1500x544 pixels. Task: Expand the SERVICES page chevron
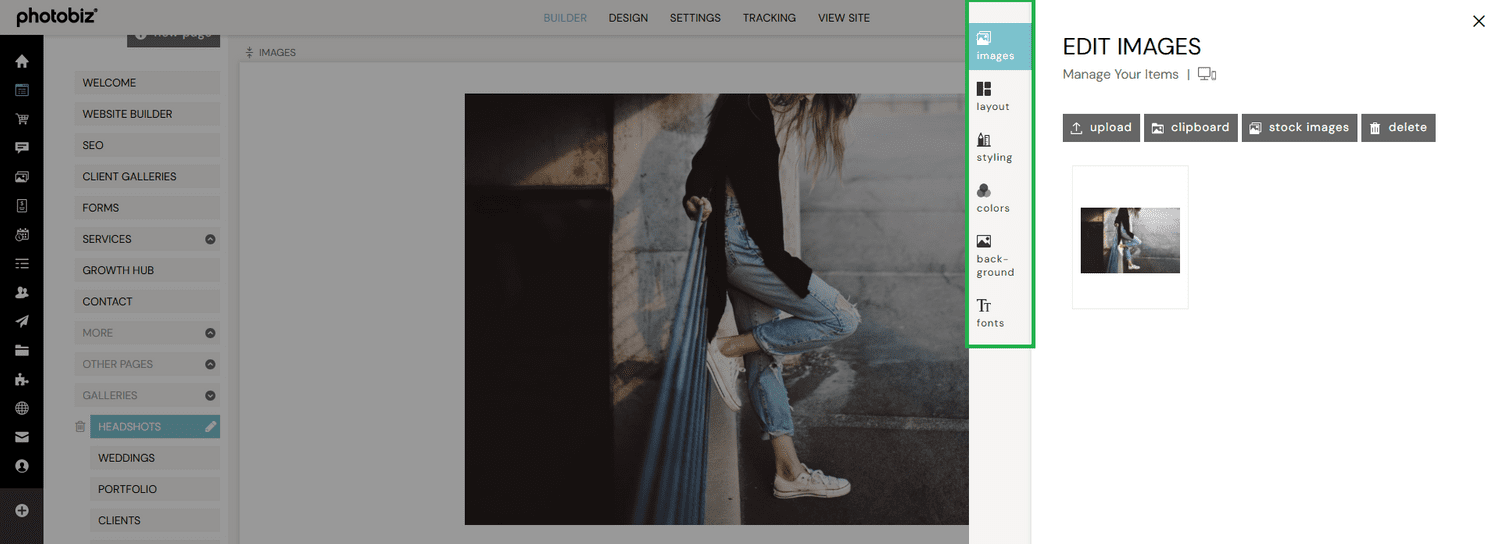point(210,239)
